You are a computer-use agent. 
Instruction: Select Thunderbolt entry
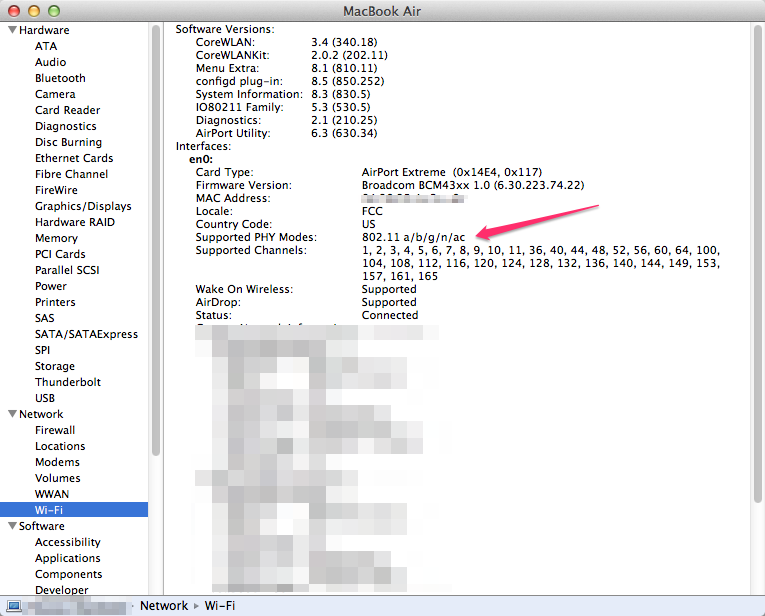click(x=68, y=382)
